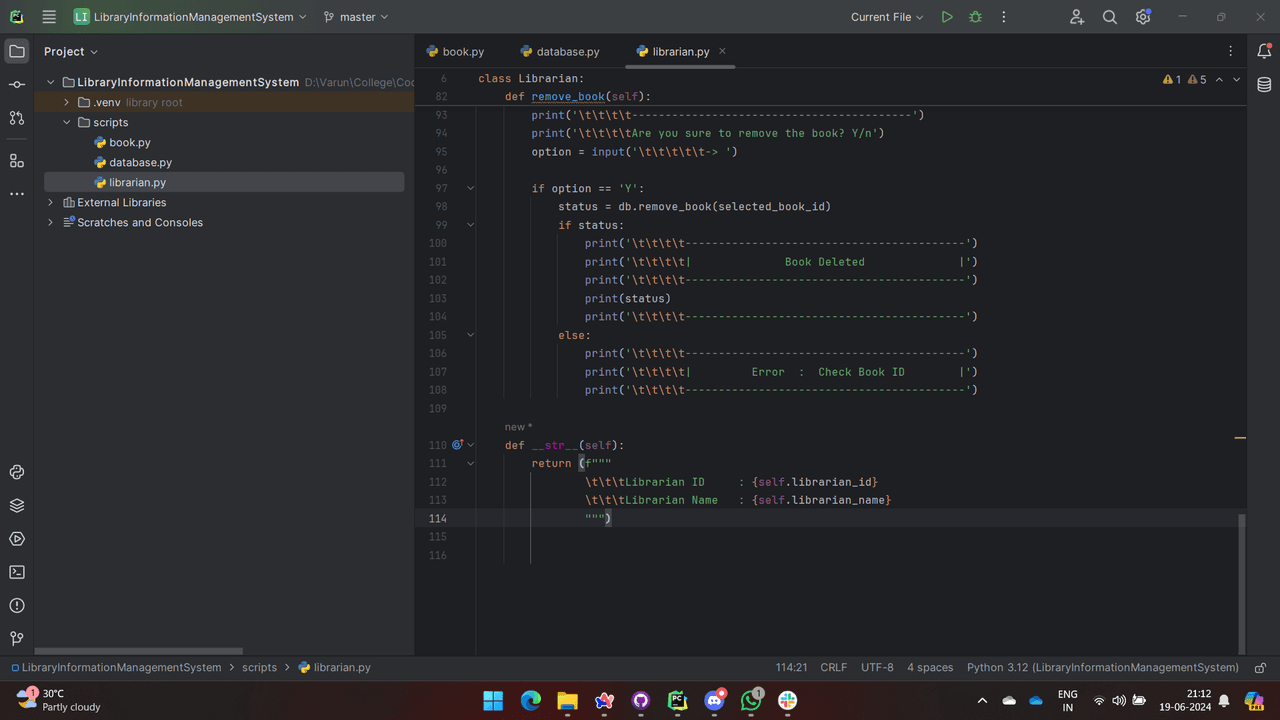Open the Terminal tool window
The image size is (1280, 720).
17,572
